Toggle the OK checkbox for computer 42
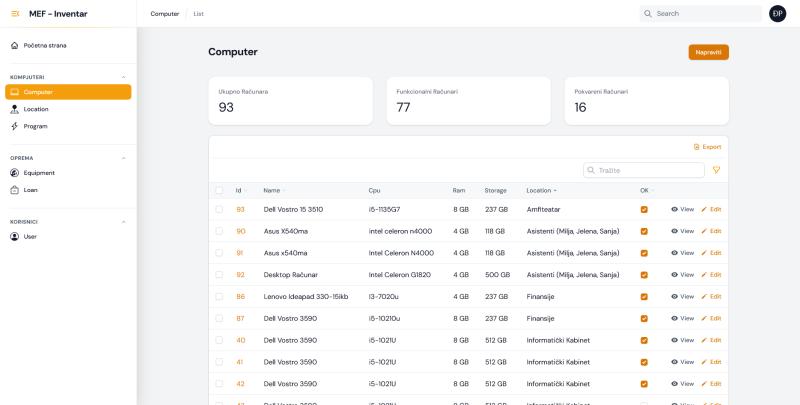This screenshot has width=800, height=405. 644,384
